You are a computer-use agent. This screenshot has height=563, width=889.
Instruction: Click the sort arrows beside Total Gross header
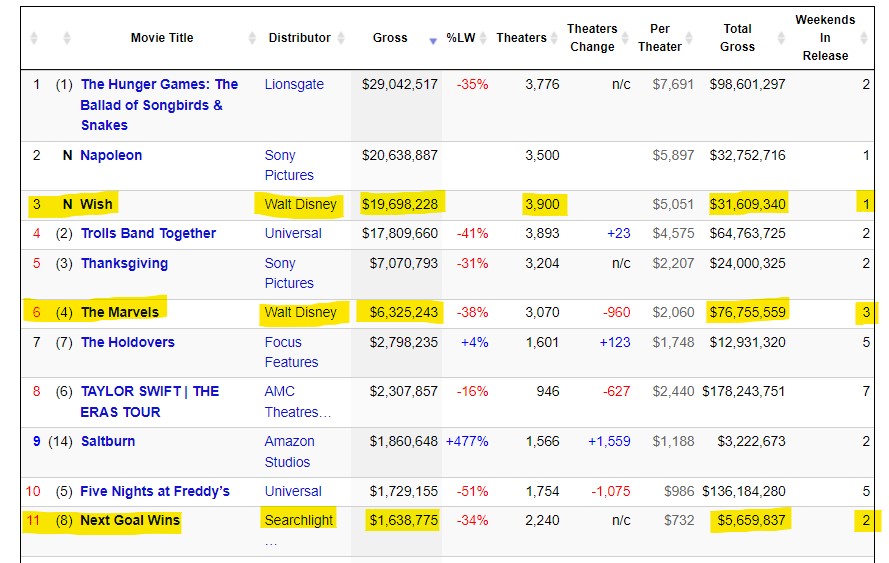pos(779,39)
